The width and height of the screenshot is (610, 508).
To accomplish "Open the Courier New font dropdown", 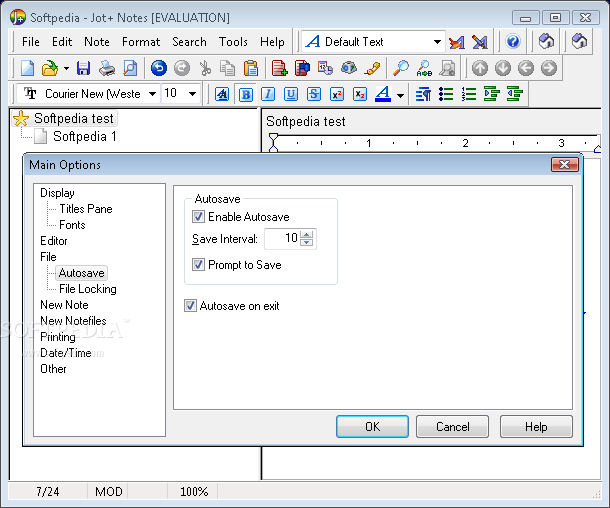I will click(152, 94).
